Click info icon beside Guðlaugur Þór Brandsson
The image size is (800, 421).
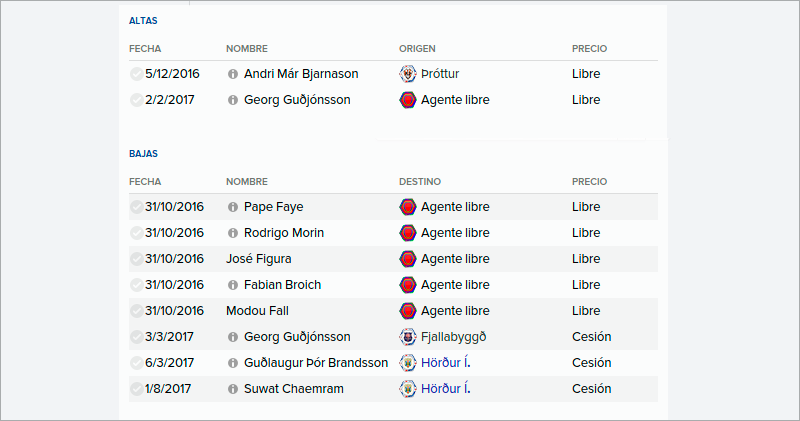(x=233, y=363)
